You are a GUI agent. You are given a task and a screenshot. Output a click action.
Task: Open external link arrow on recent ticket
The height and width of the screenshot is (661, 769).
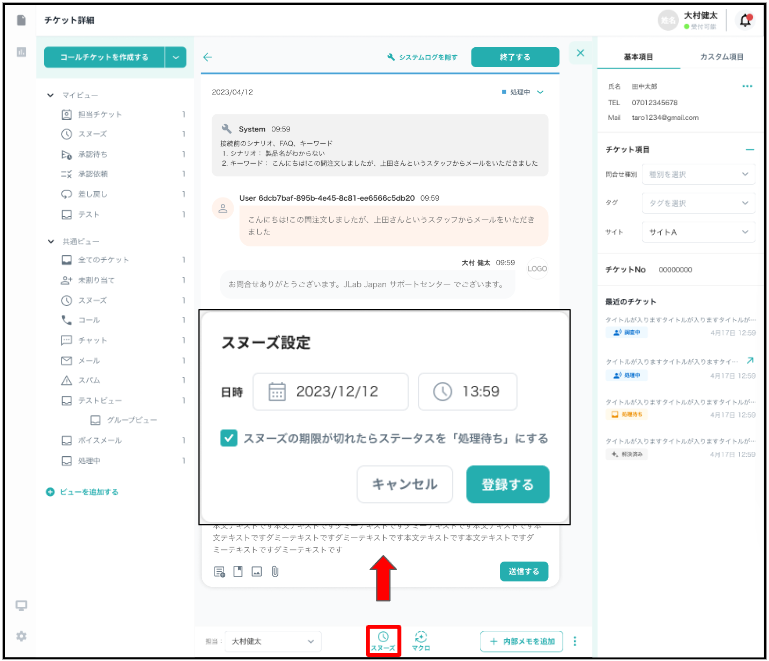pyautogui.click(x=750, y=360)
